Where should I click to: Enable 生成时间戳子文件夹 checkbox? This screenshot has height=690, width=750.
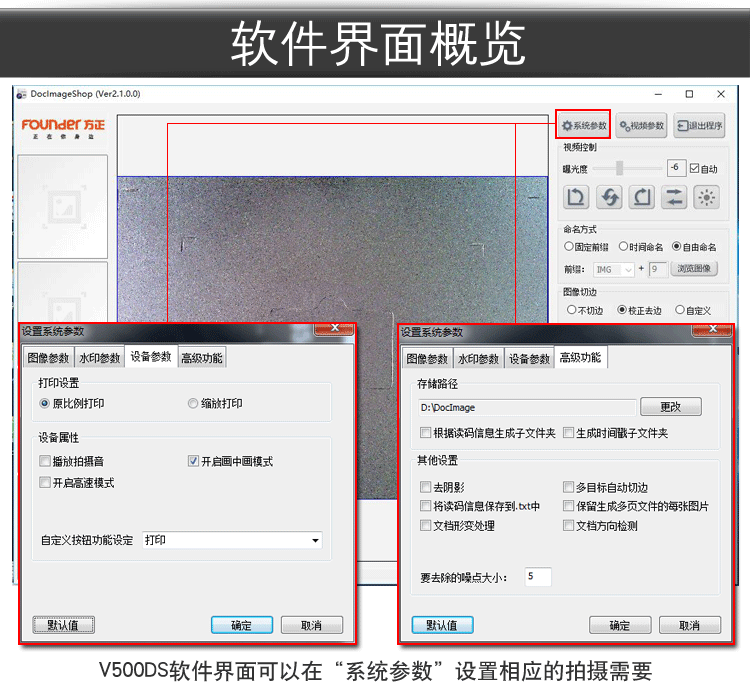pos(568,433)
